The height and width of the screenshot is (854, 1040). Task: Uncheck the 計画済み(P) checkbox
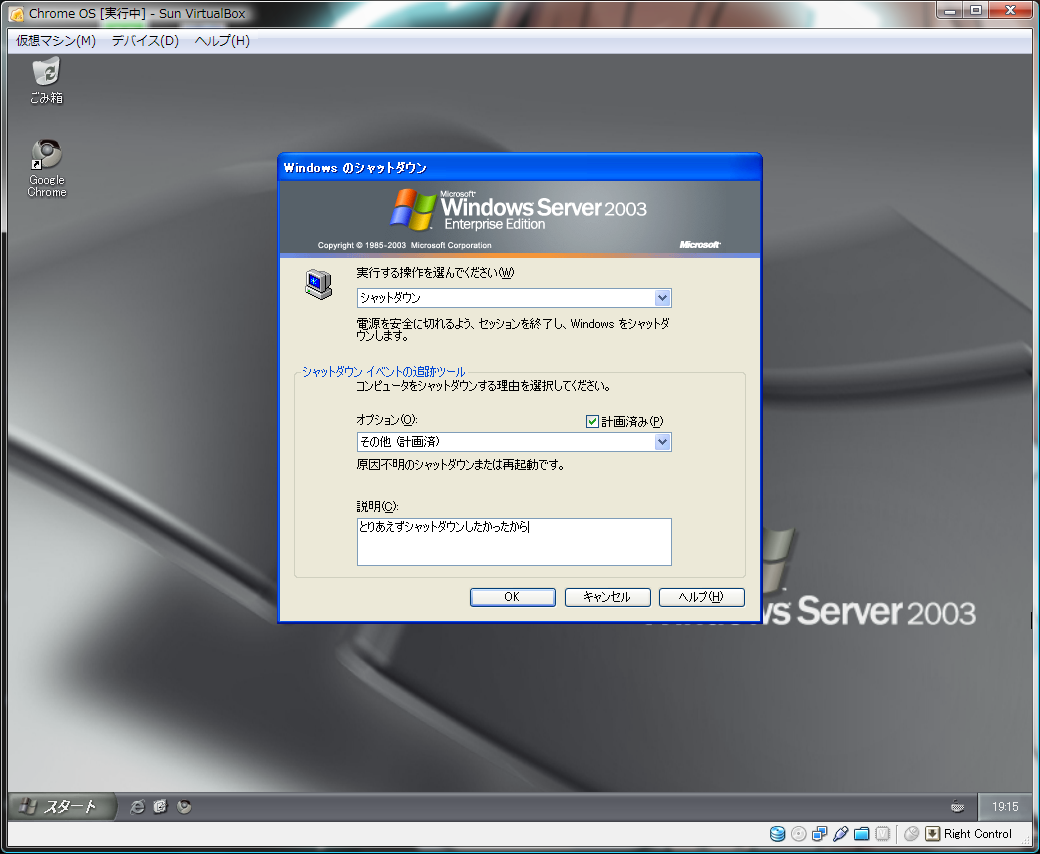(592, 422)
